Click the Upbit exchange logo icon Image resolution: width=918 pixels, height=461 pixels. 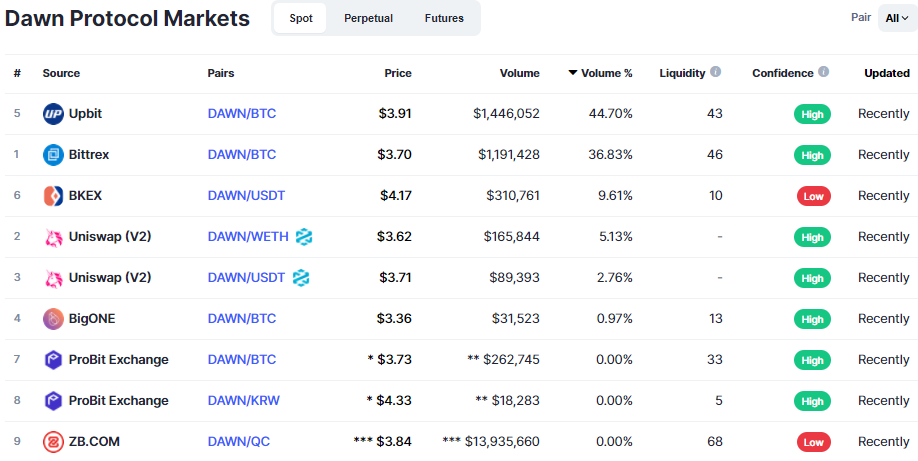click(53, 114)
